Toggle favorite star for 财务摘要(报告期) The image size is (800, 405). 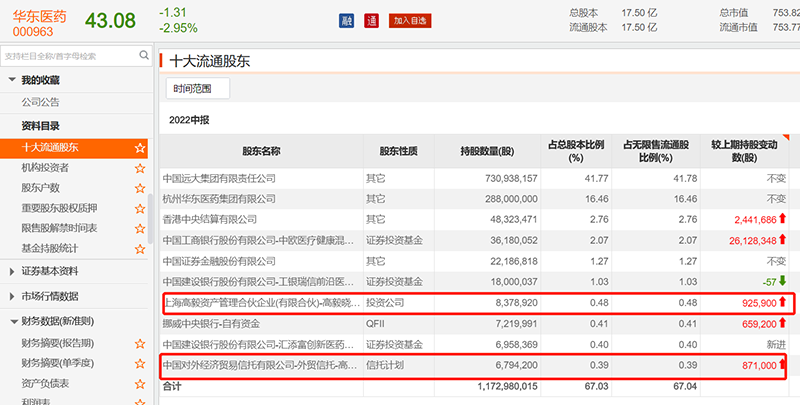click(140, 343)
